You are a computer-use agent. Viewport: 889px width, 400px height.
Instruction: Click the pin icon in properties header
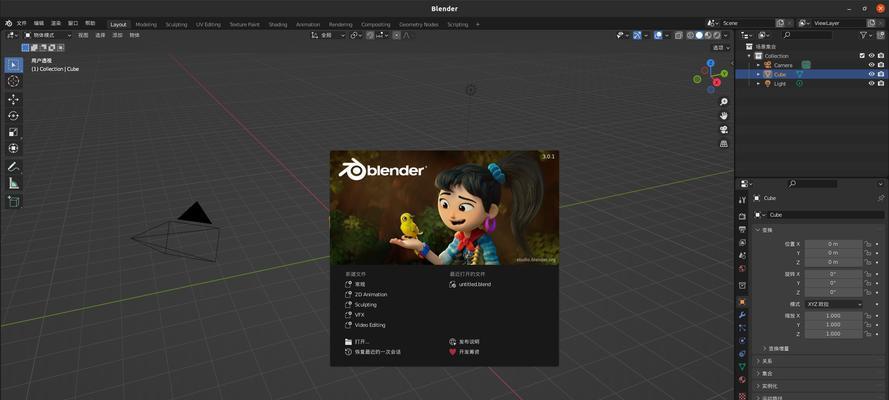[x=880, y=198]
